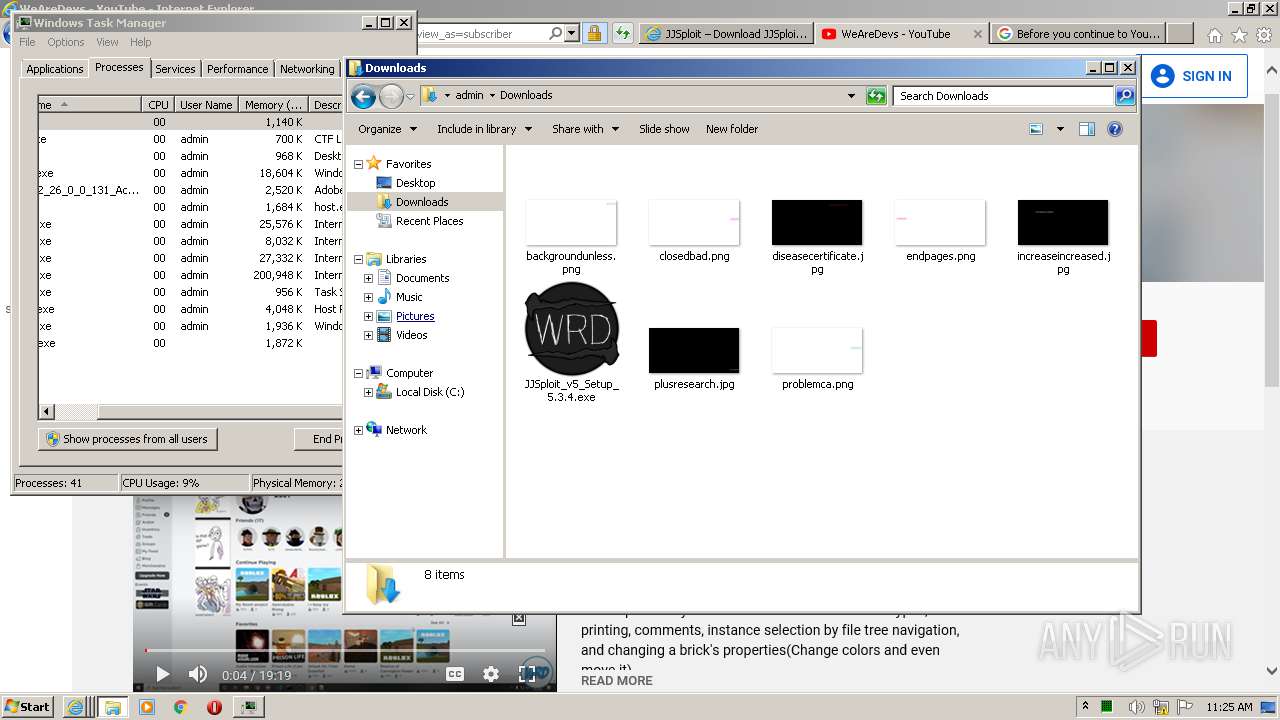Click the YouTube video progress bar
The height and width of the screenshot is (720, 1280).
345,651
